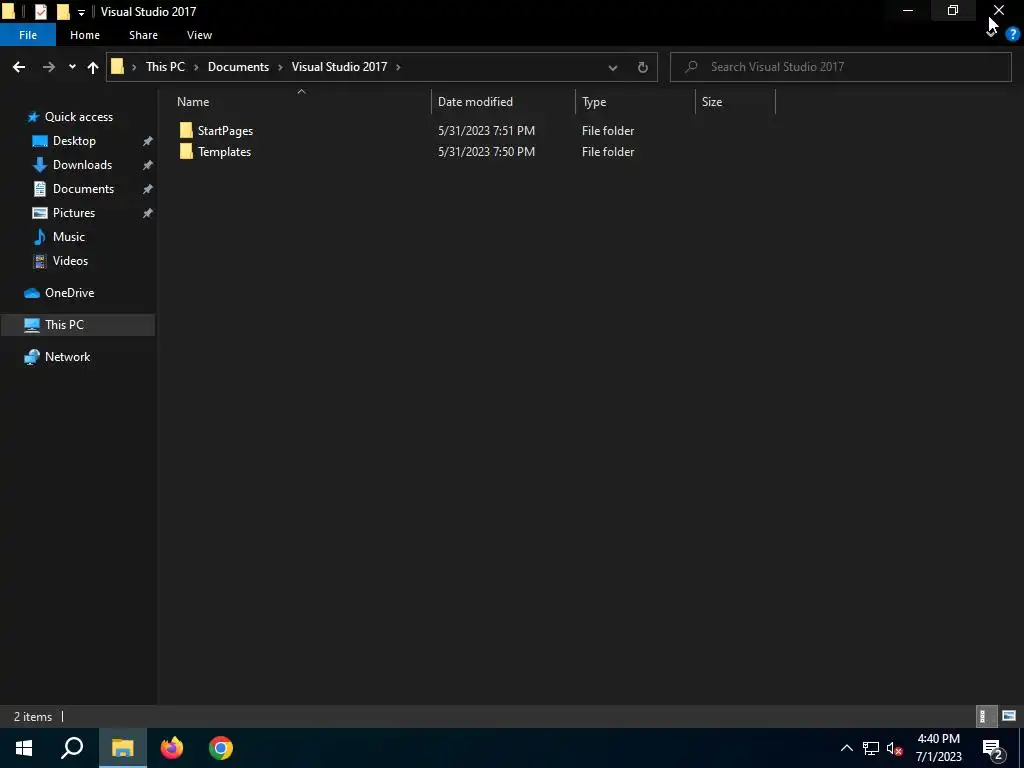Open Pictures in the navigation pane

[x=74, y=213]
